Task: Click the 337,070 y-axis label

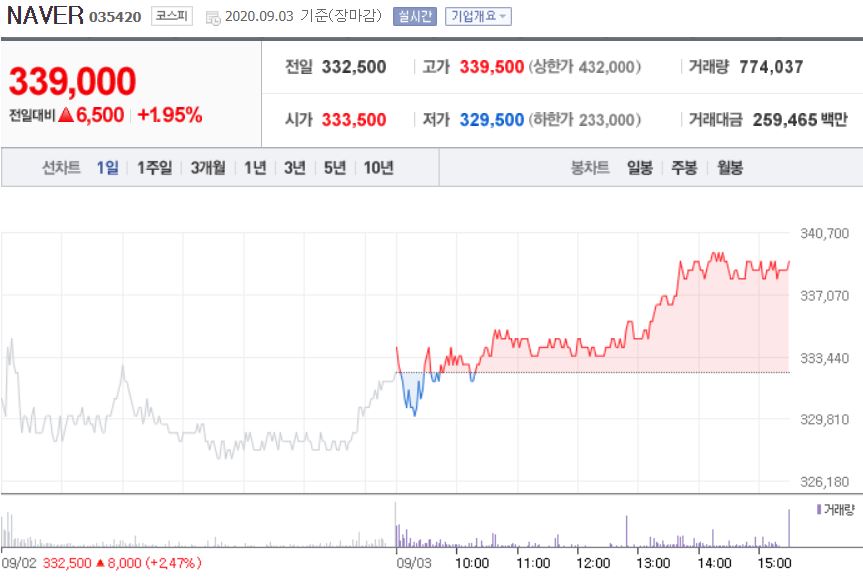Action: click(x=824, y=296)
